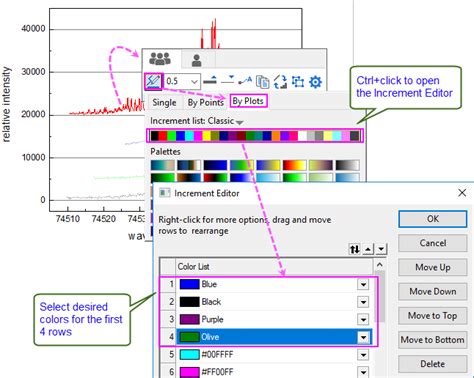Open the blue gear settings icon
474x378 pixels.
pos(315,82)
